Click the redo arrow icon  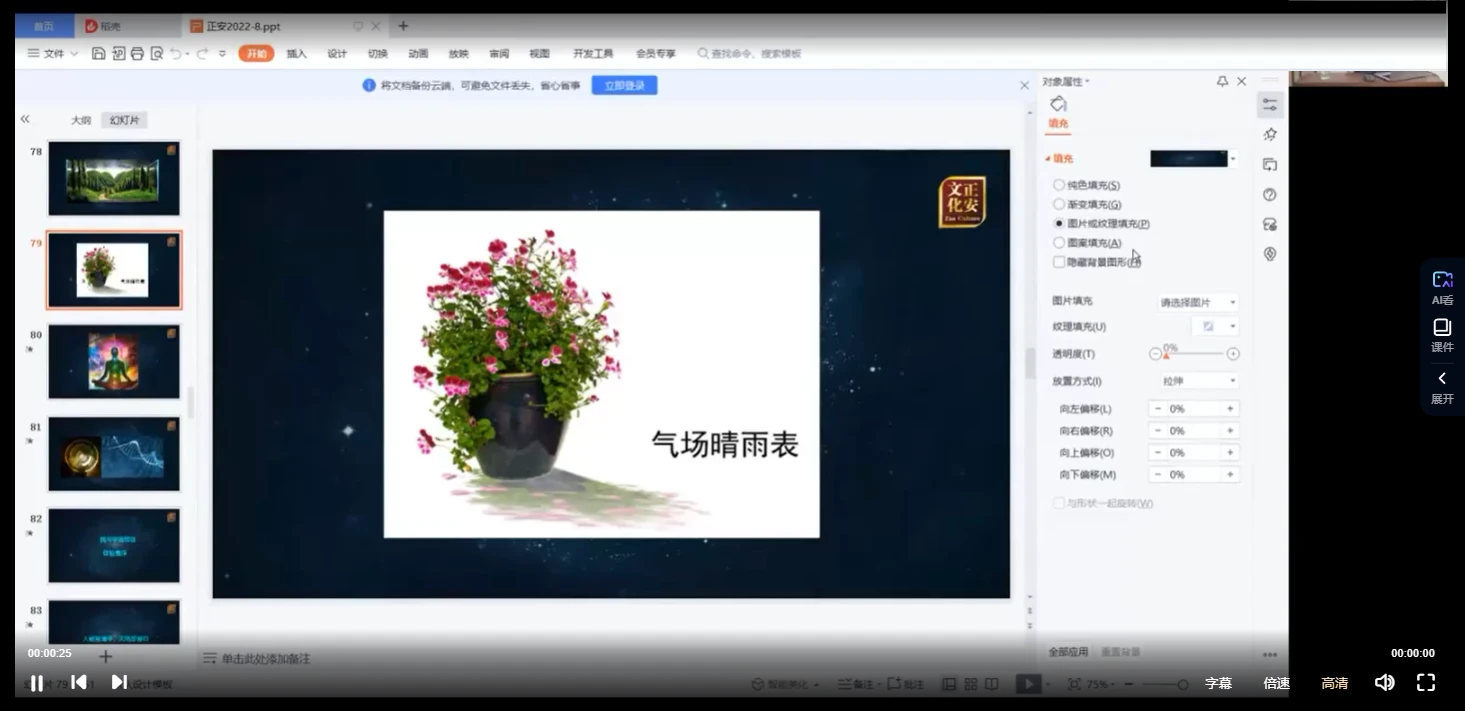pos(202,54)
